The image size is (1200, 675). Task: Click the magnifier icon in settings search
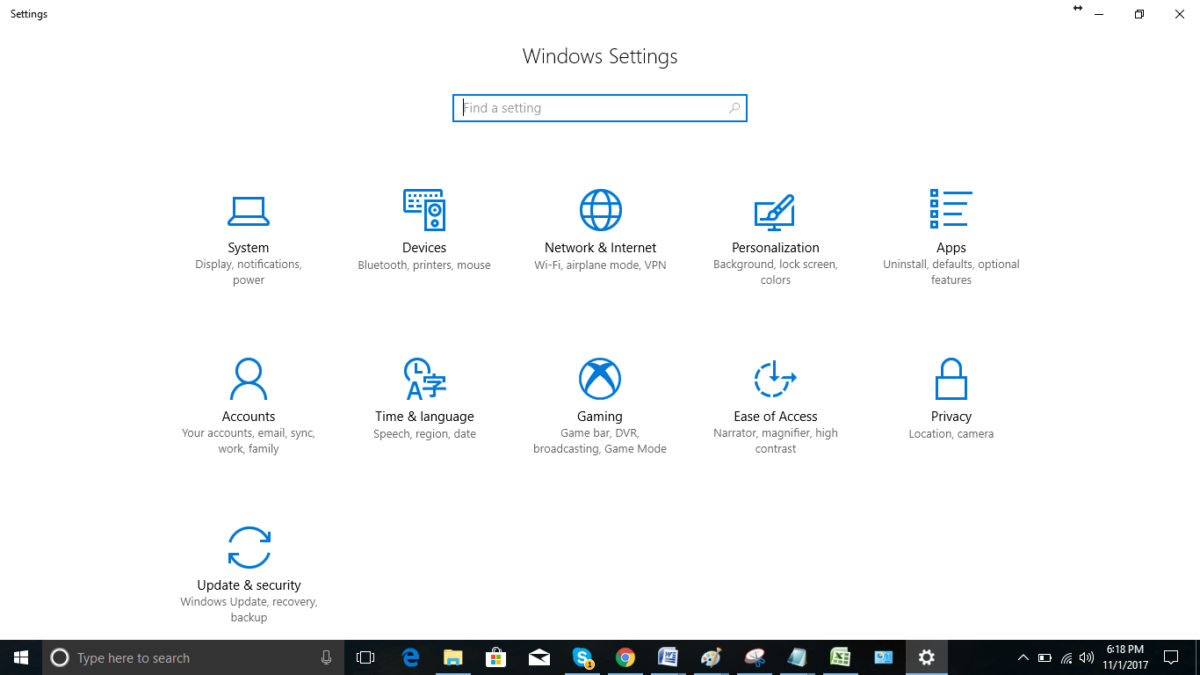pos(734,108)
